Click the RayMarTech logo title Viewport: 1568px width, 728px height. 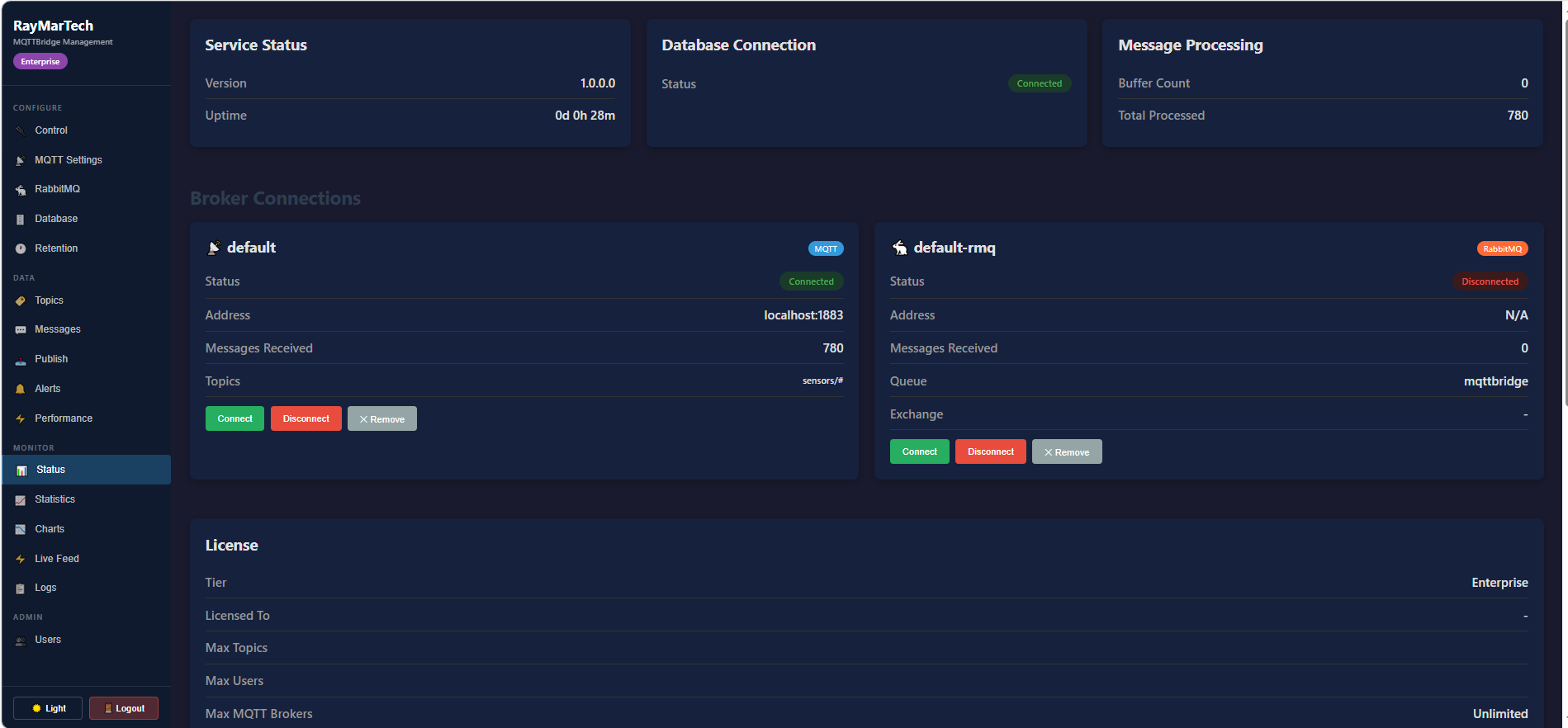53,26
